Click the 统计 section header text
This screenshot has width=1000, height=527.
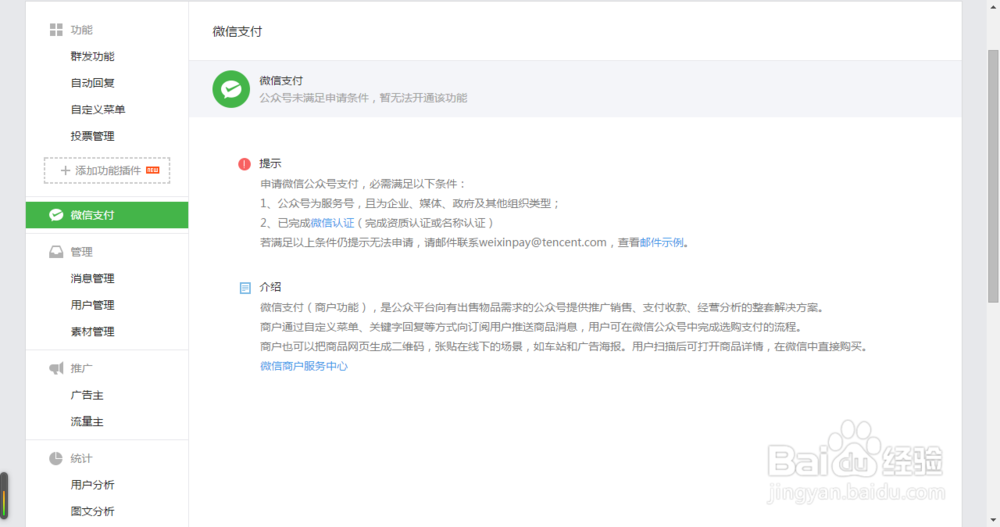tap(82, 458)
